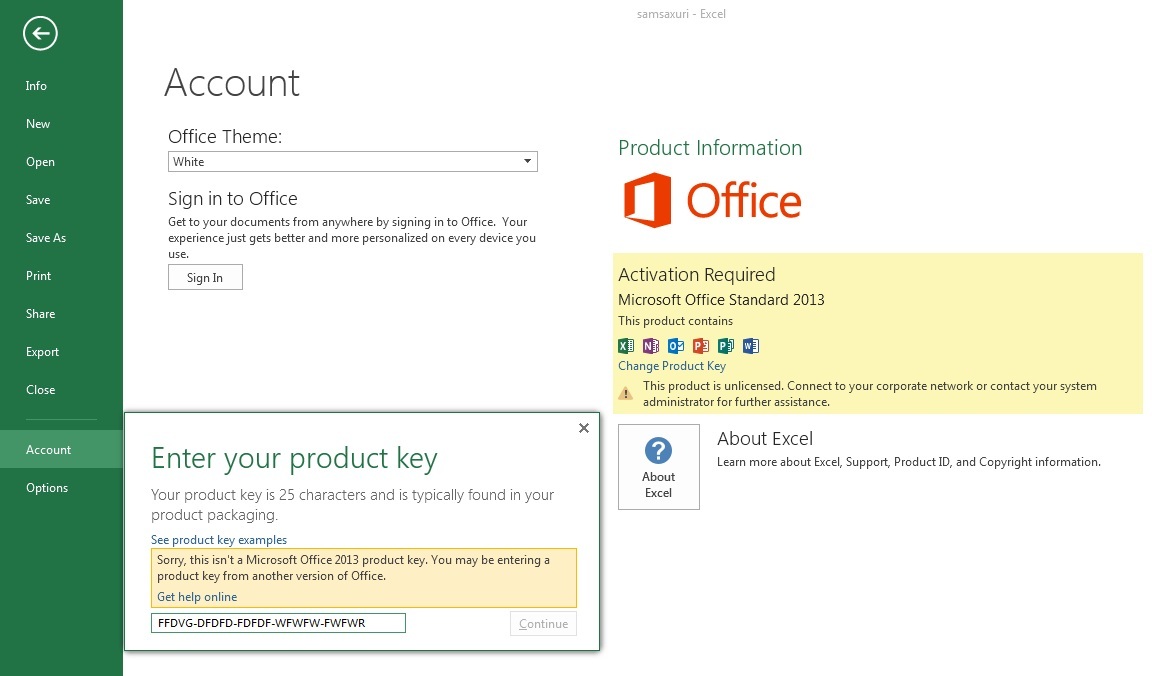Click the Change Product Key link
Screen dimensions: 1152x676
(x=672, y=366)
